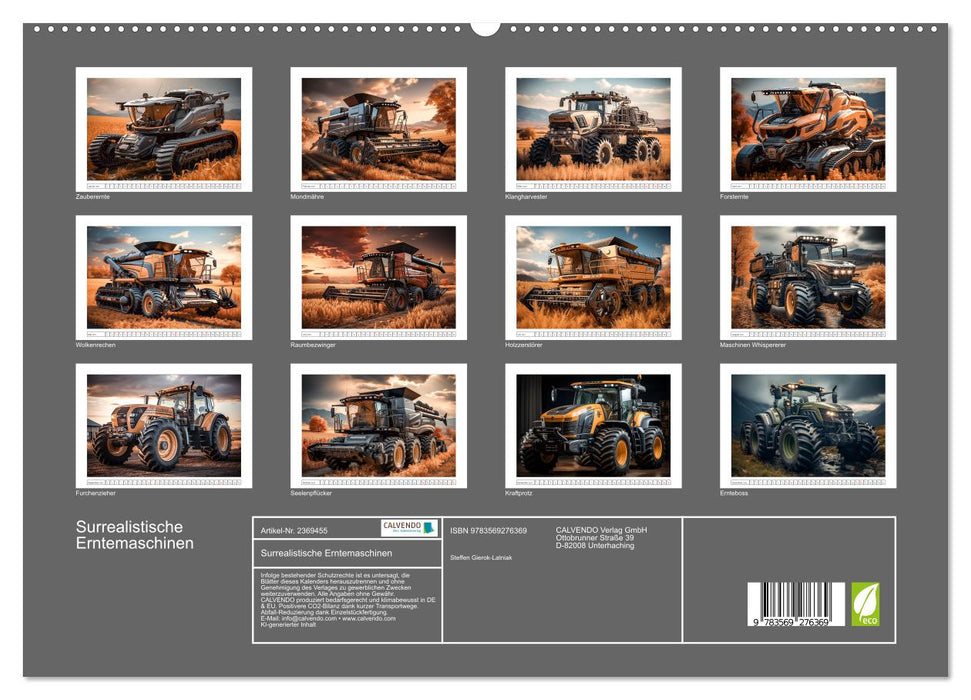Click the caption 'Wolkenrechen'
This screenshot has width=971, height=700.
point(95,345)
